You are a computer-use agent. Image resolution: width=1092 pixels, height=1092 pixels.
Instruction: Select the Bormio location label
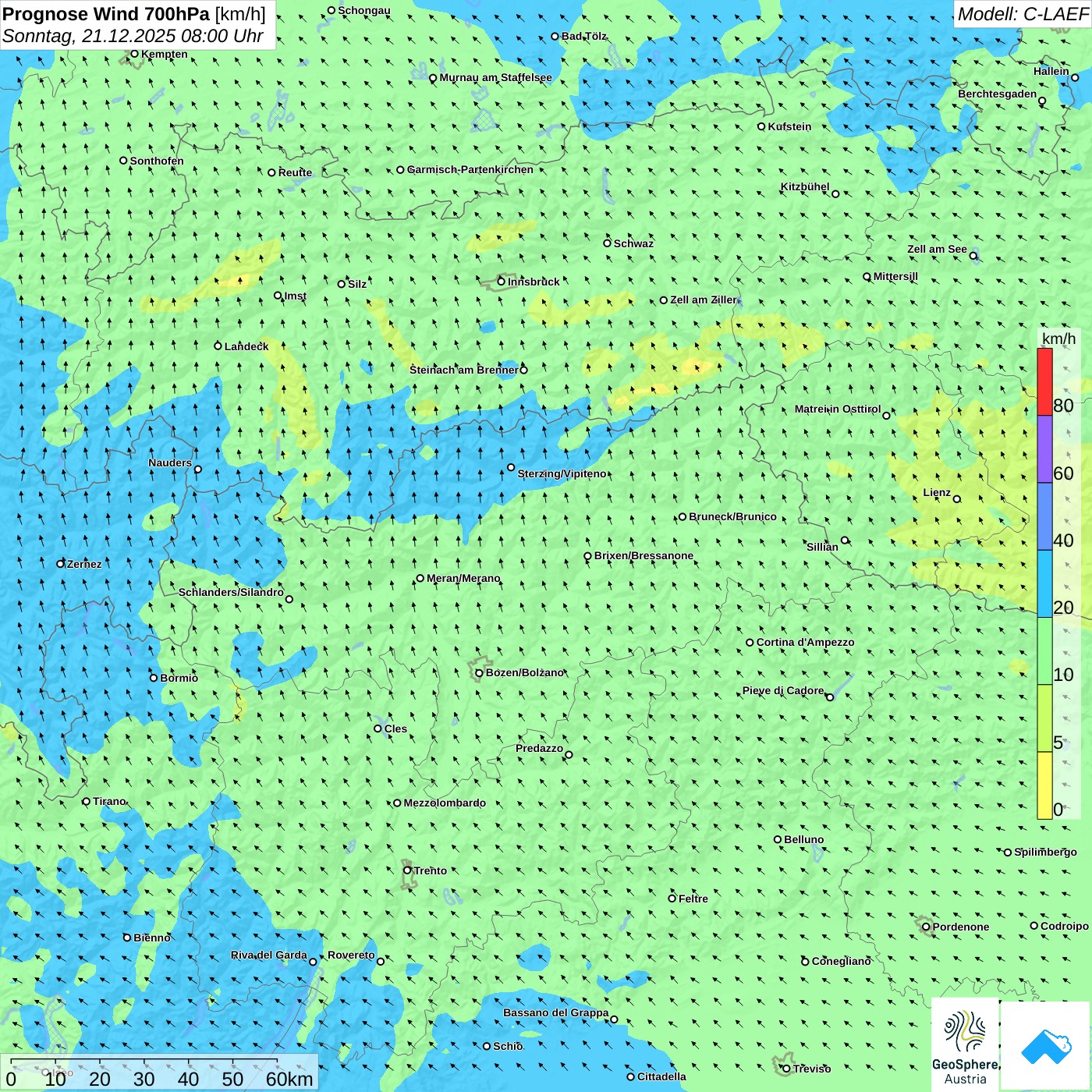179,678
